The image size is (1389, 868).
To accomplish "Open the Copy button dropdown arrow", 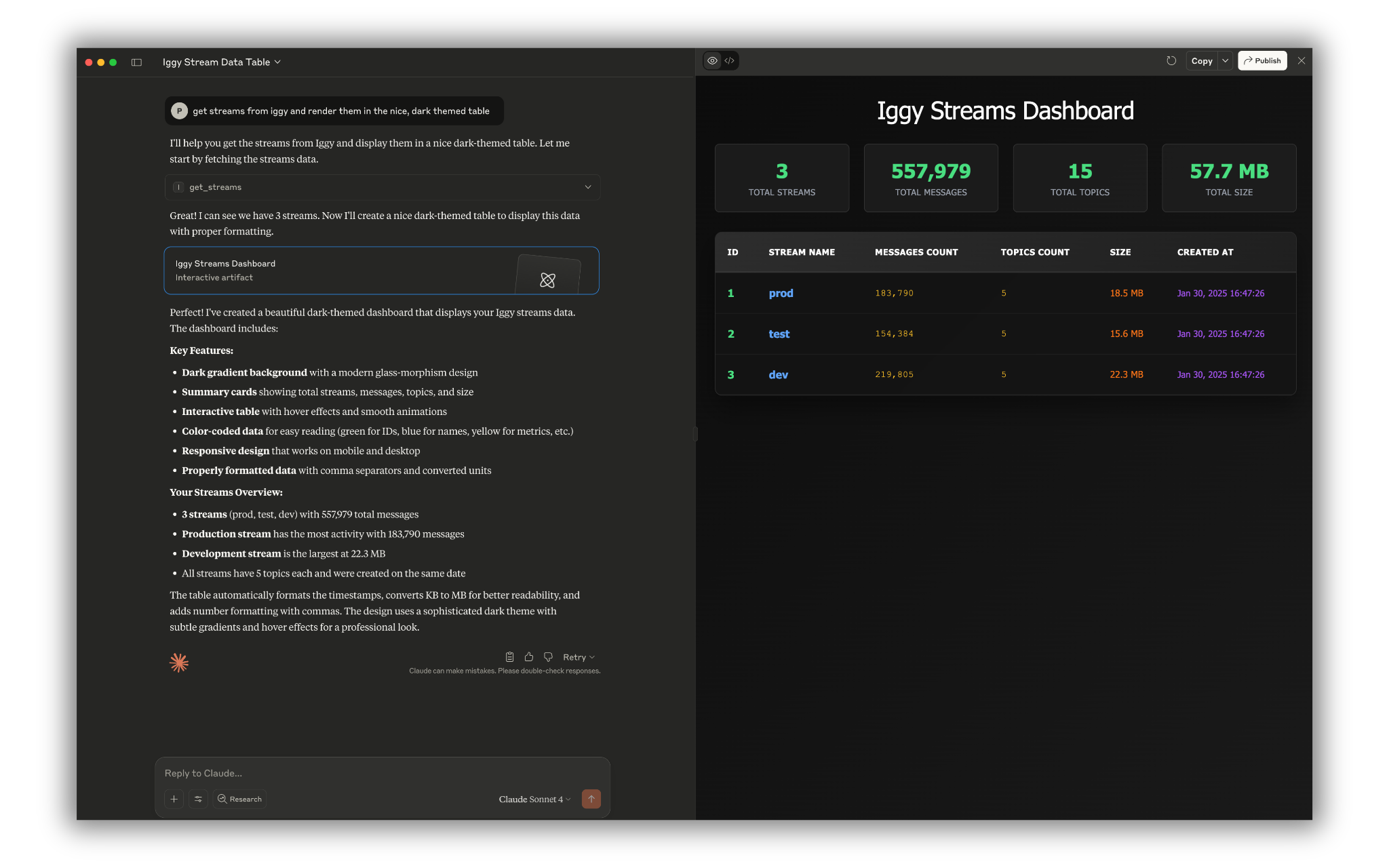I will pyautogui.click(x=1225, y=61).
